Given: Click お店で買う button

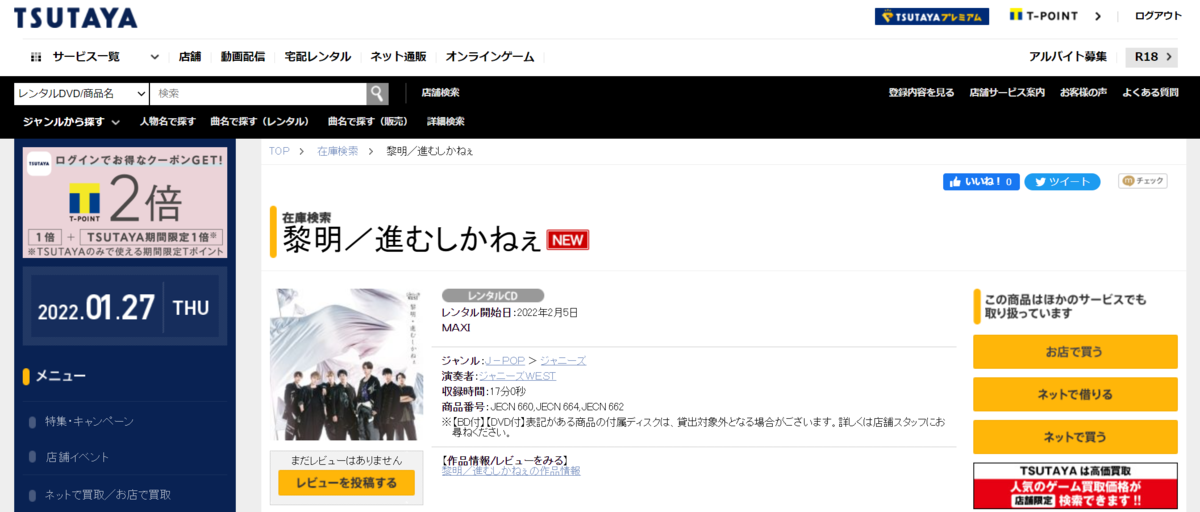Looking at the screenshot, I should tap(1075, 352).
